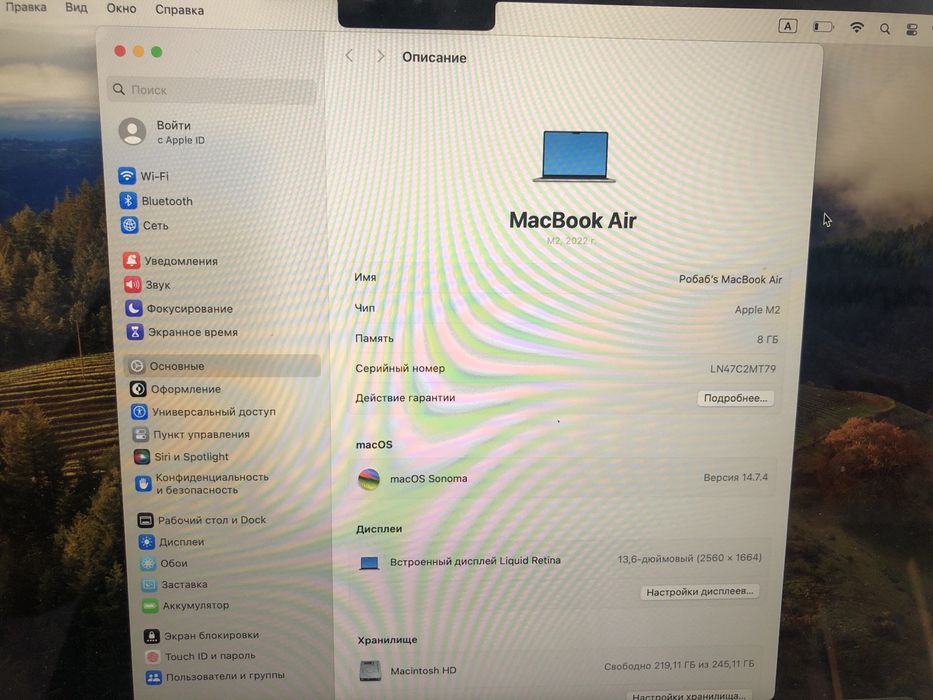Open Bluetooth settings icon
Screen dimensions: 933x700
pyautogui.click(x=128, y=201)
